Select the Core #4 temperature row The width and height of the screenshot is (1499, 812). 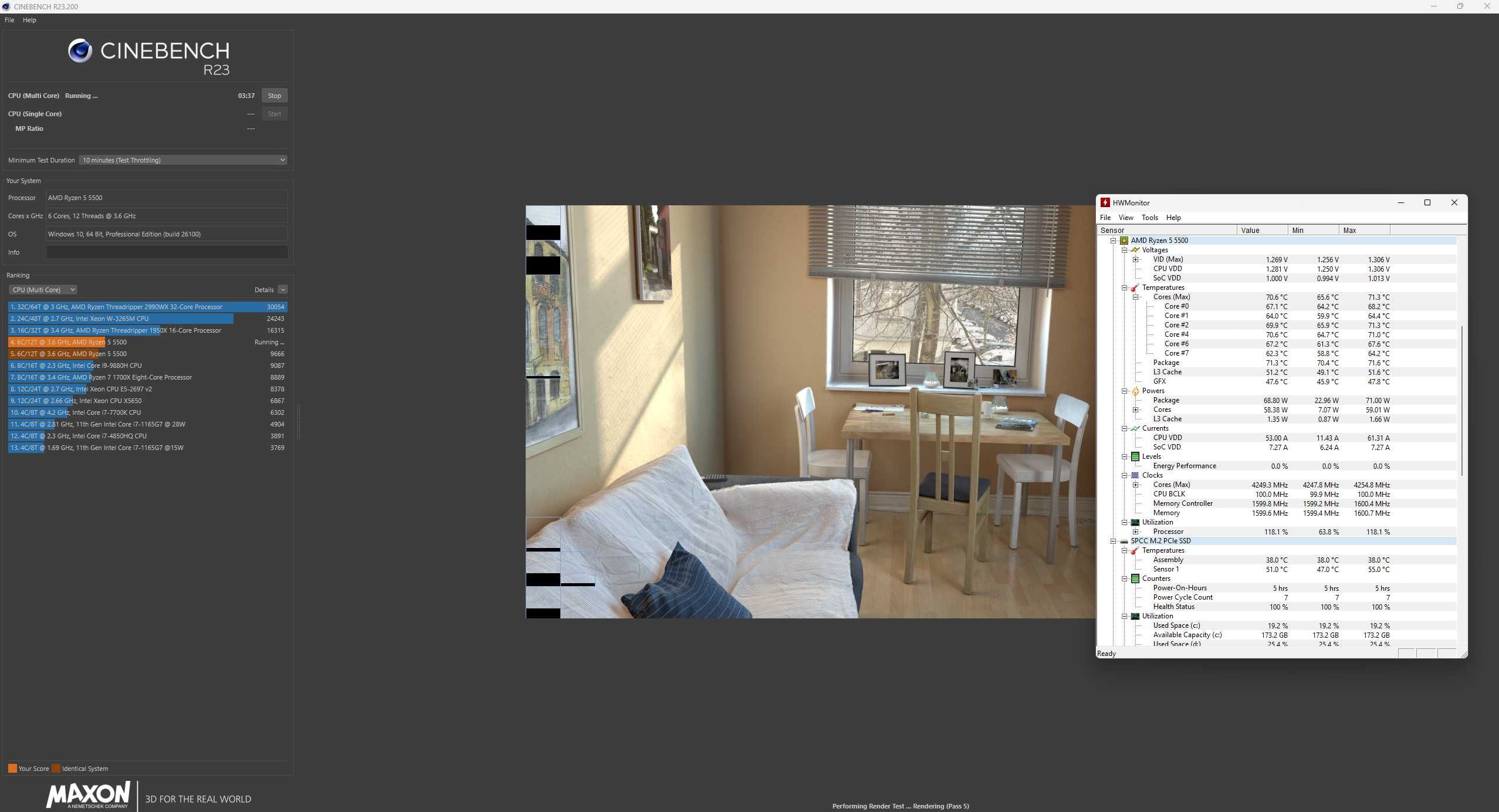(x=1277, y=334)
